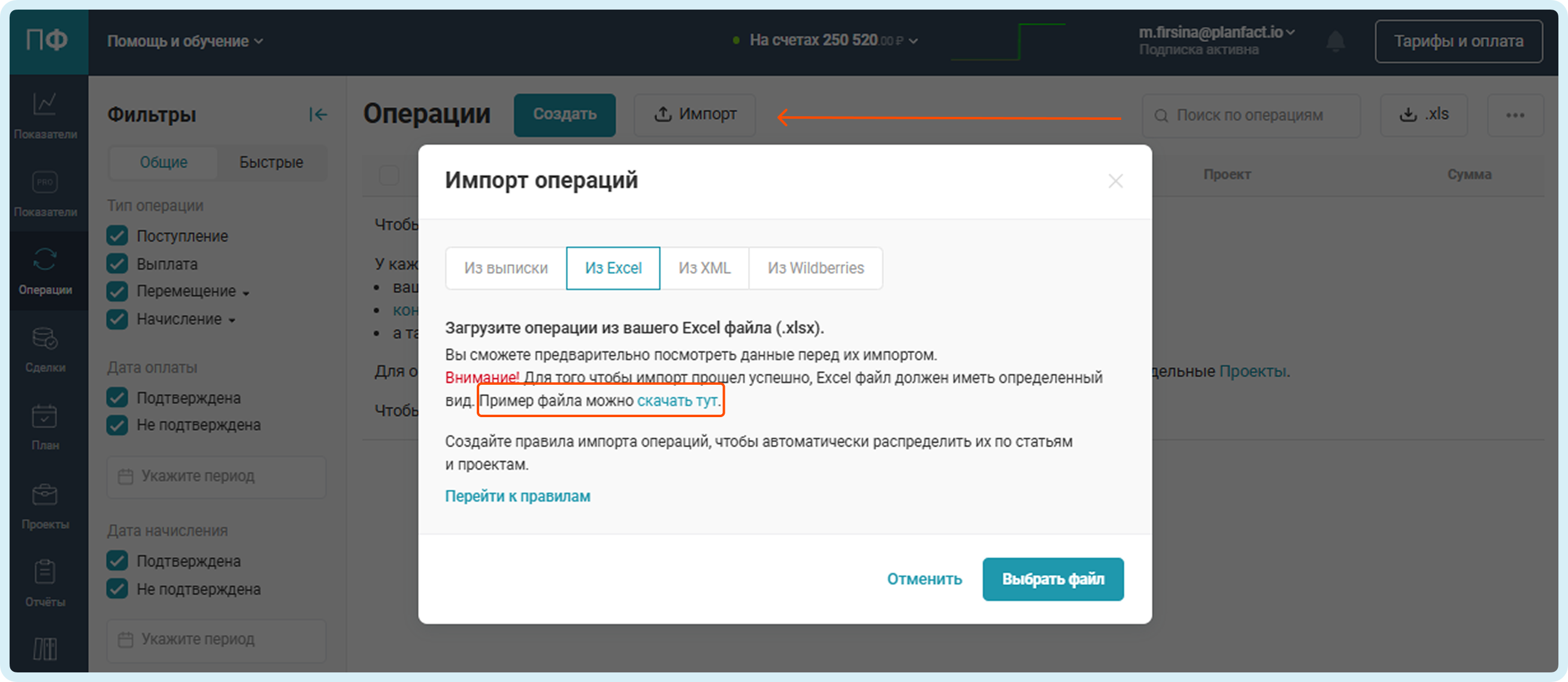
Task: Select the Из Wildberries tab
Action: 815,268
